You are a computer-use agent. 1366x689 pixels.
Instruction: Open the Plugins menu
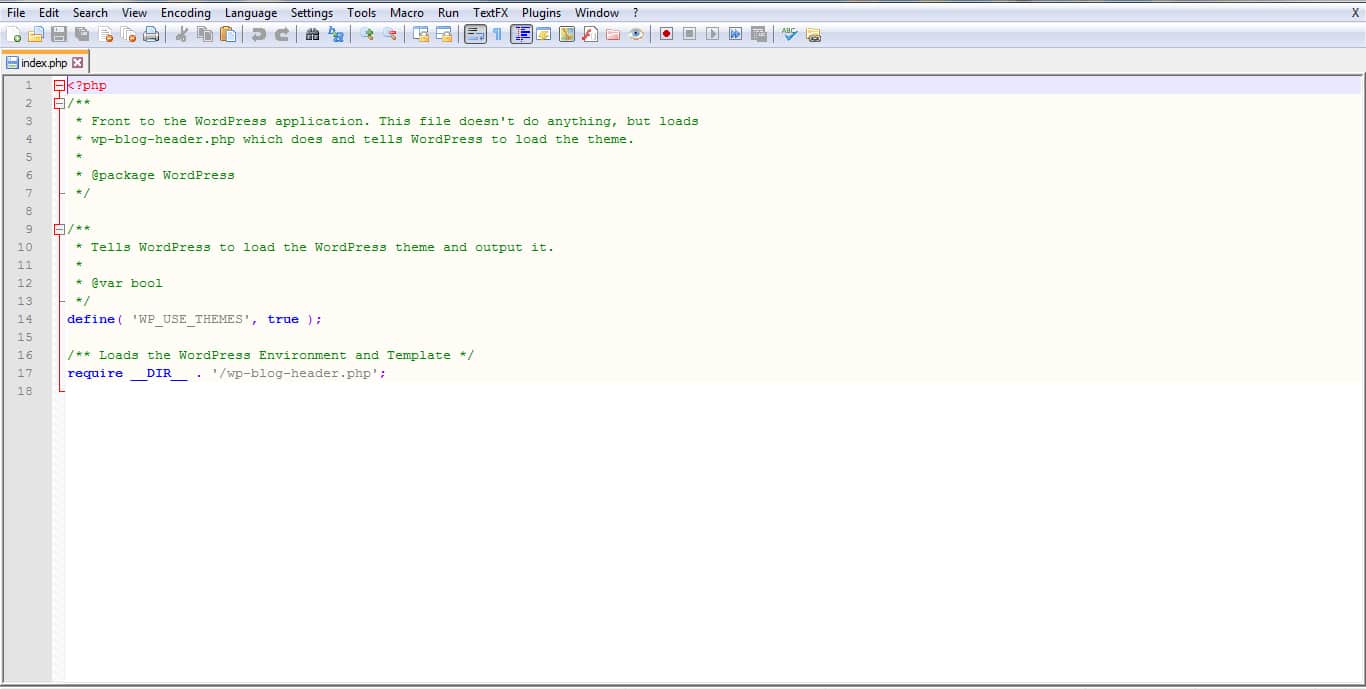(541, 13)
